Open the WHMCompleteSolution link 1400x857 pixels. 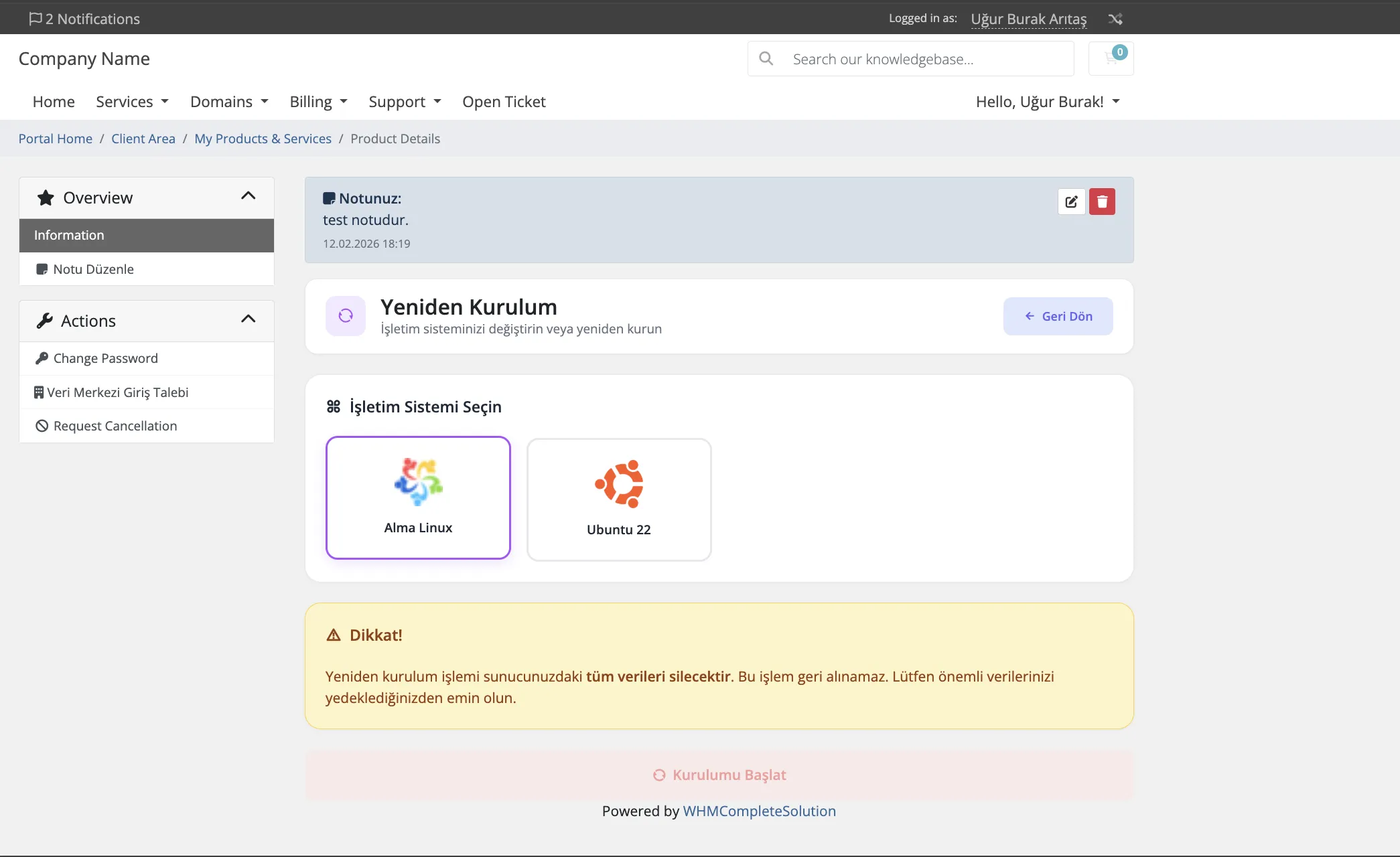[759, 811]
